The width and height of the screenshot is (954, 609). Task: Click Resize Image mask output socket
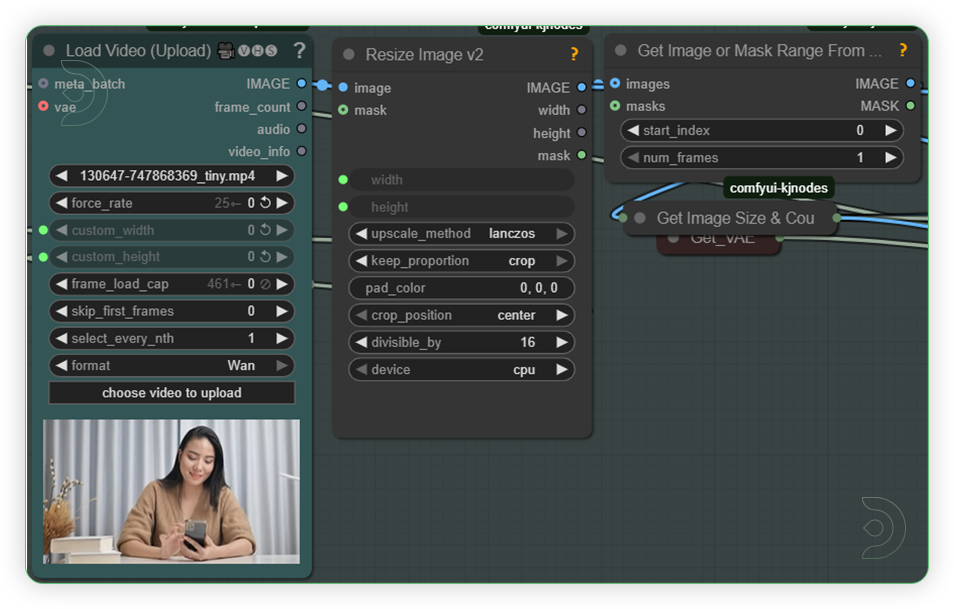point(582,155)
